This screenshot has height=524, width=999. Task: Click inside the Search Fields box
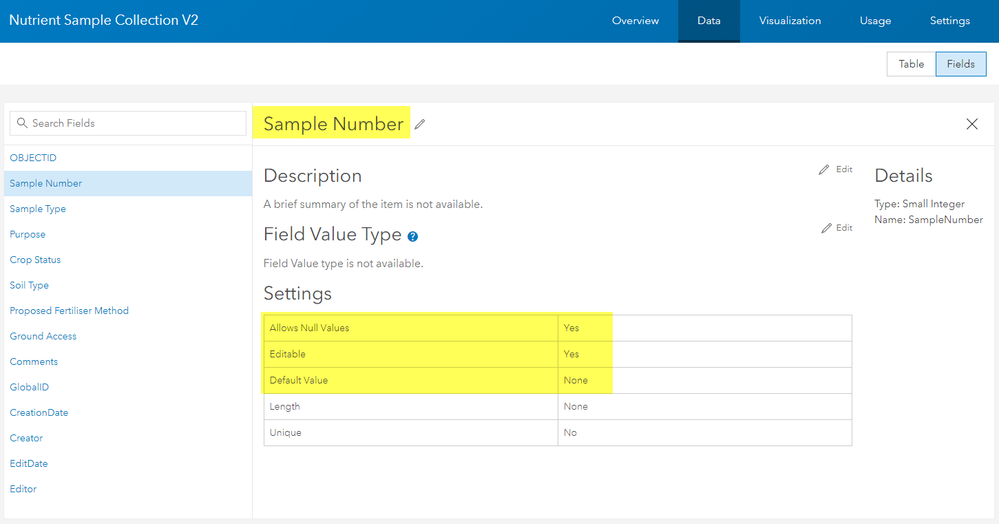[x=128, y=123]
